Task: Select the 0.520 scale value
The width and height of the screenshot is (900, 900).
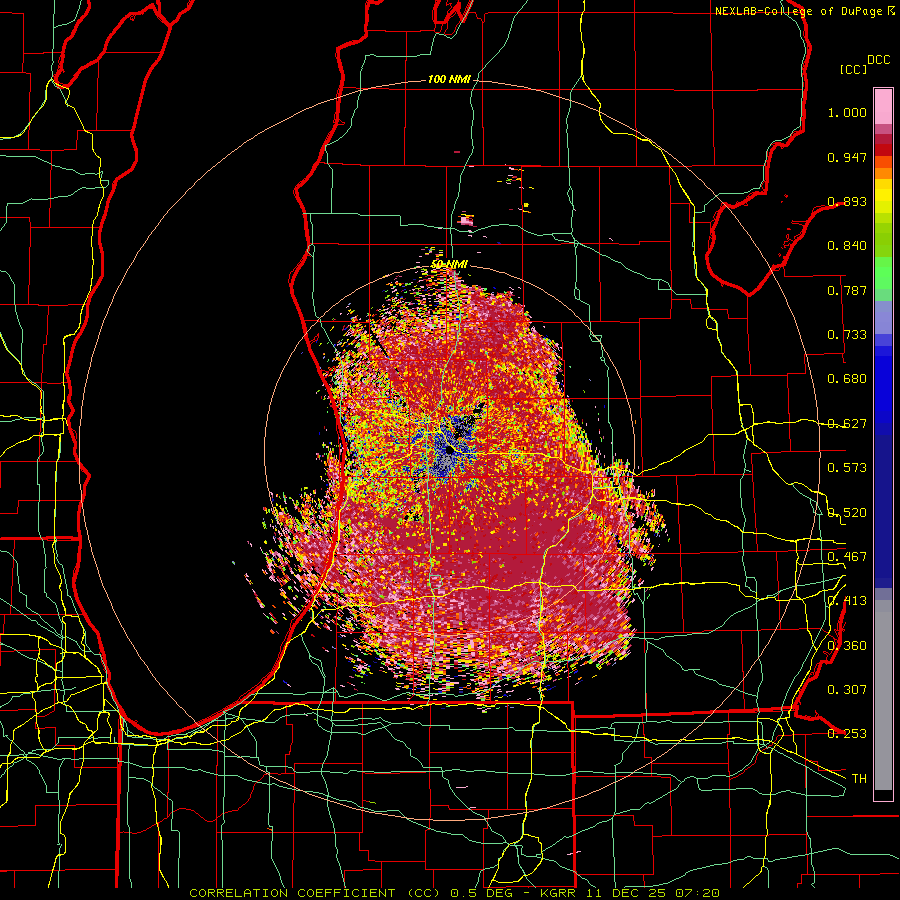Action: 847,513
